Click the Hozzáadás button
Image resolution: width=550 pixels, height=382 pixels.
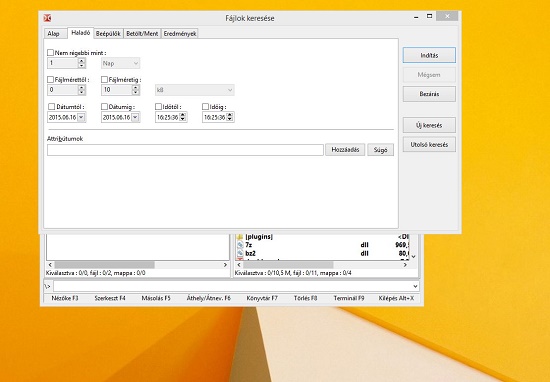(345, 150)
